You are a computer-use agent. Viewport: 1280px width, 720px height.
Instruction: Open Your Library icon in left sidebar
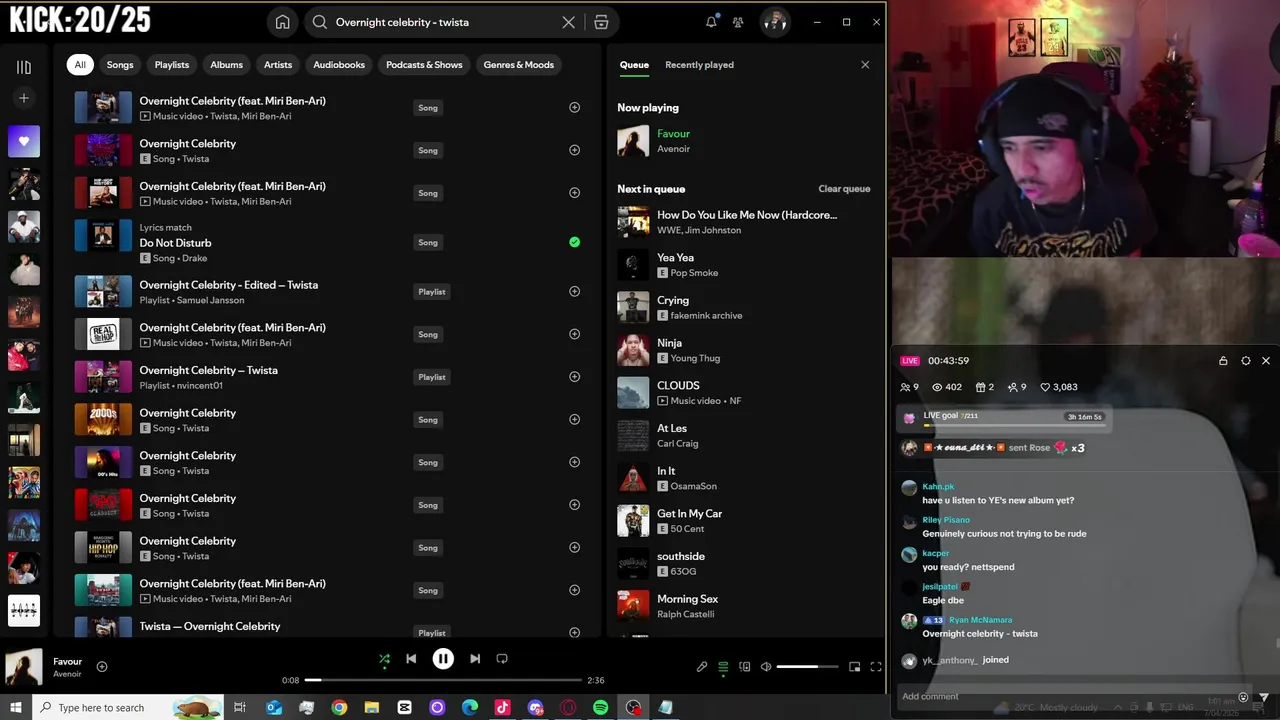(24, 67)
